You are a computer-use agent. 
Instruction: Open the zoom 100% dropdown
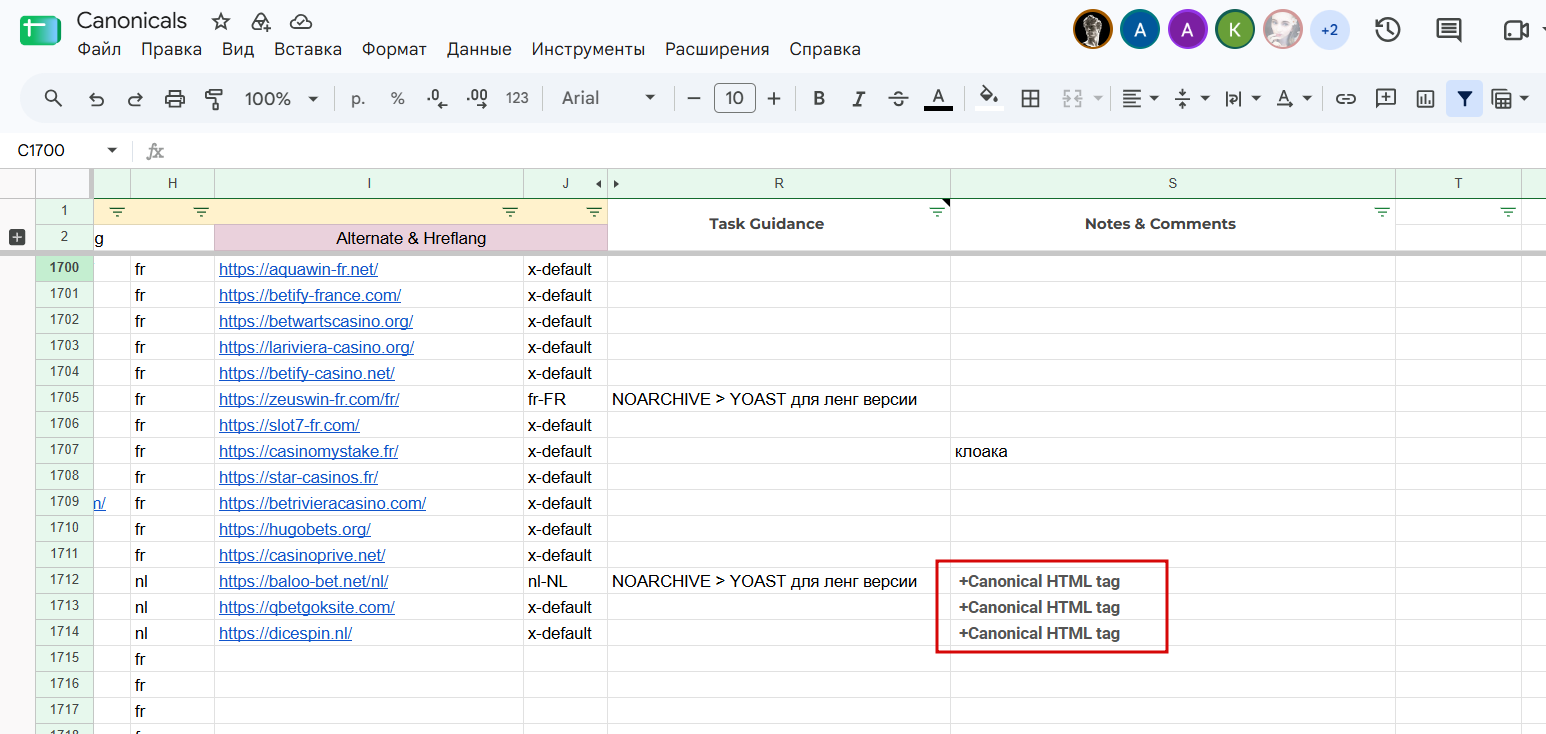coord(282,98)
